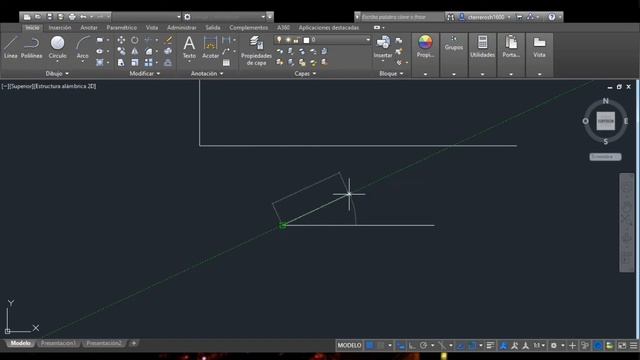Expand the Bloque panel

click(391, 73)
